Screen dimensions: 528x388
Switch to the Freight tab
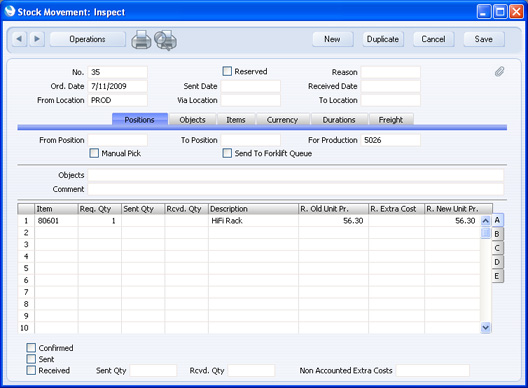point(391,120)
